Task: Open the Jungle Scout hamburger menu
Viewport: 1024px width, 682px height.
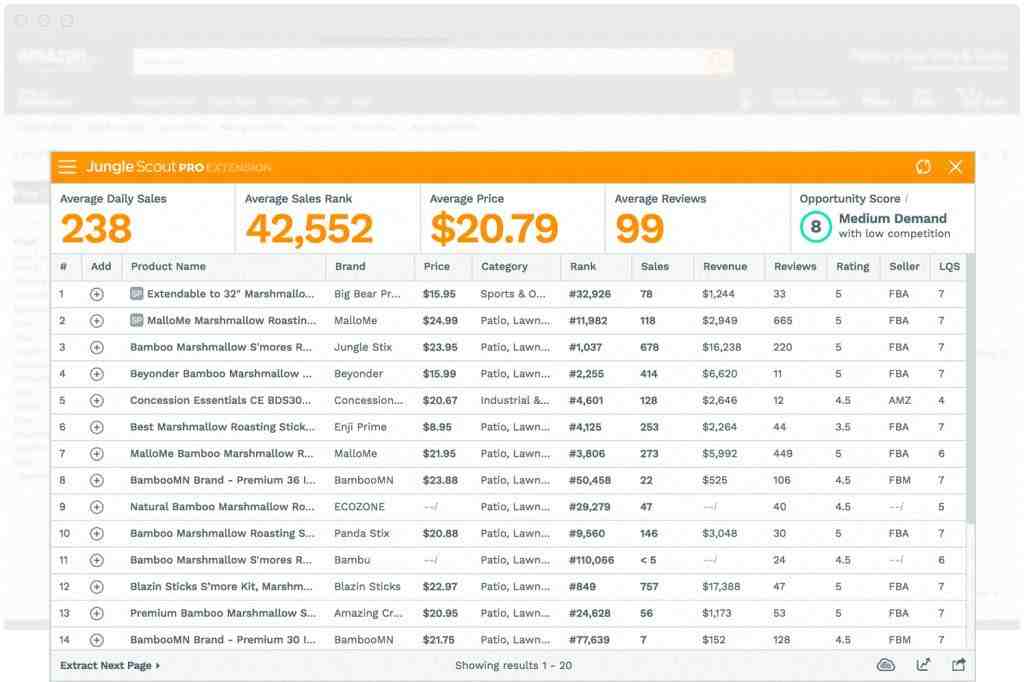Action: 67,167
